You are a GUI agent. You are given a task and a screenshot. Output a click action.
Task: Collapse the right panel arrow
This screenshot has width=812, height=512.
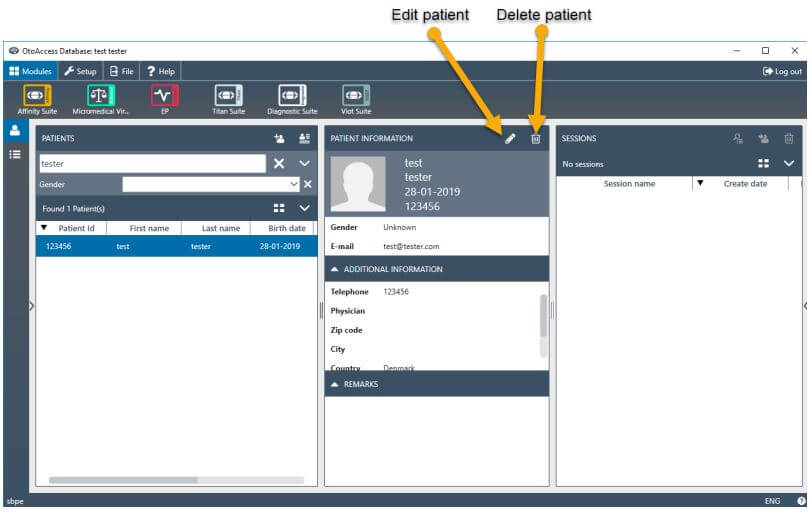[x=805, y=306]
